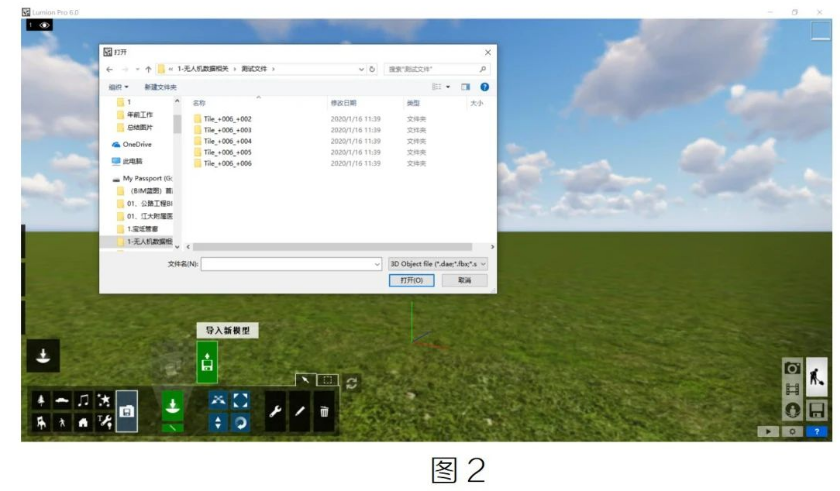Select the Lights and utilities wrench category
840x491 pixels.
[x=104, y=422]
